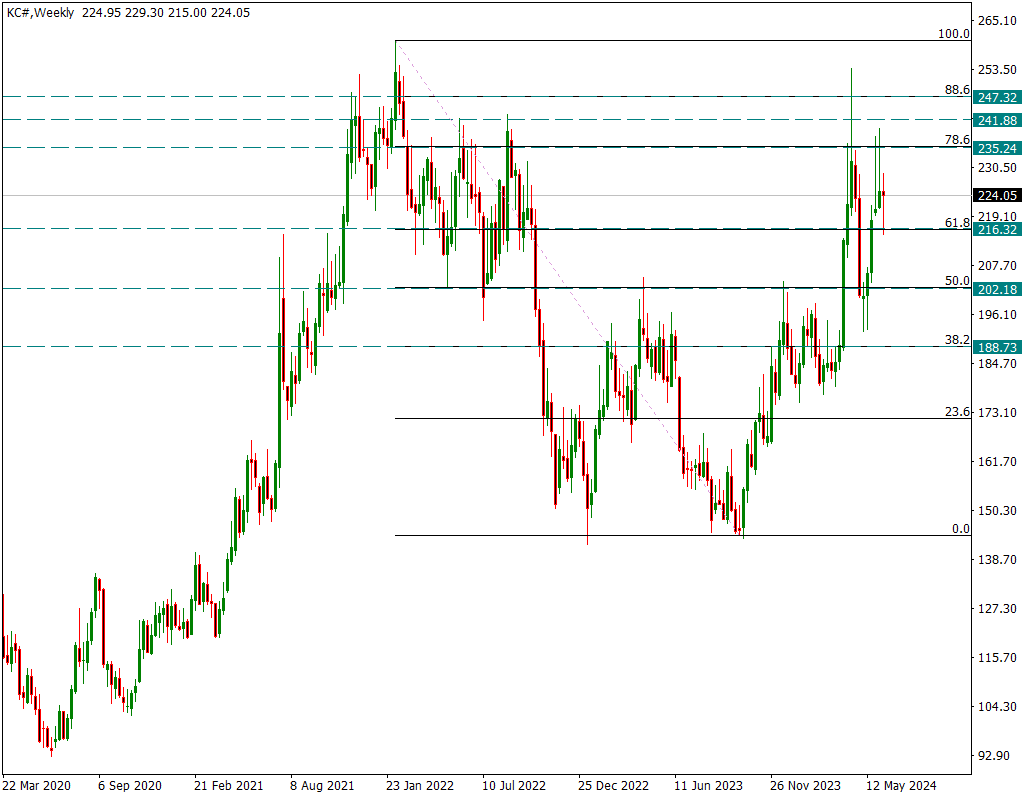The image size is (1028, 798).
Task: Select the Fibonacci 100.0 level label
Action: click(954, 34)
